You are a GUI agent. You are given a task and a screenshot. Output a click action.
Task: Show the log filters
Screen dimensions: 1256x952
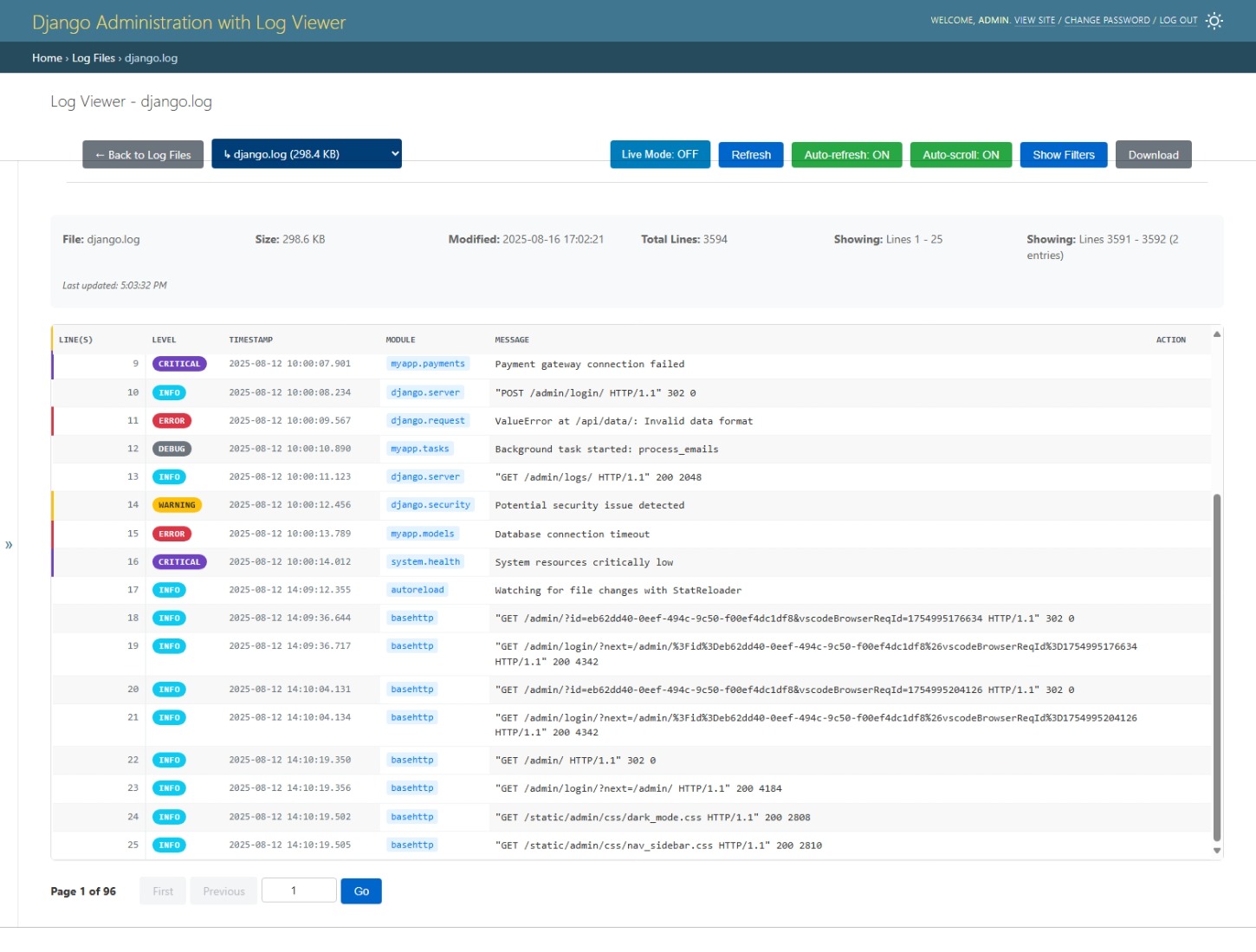click(1064, 155)
